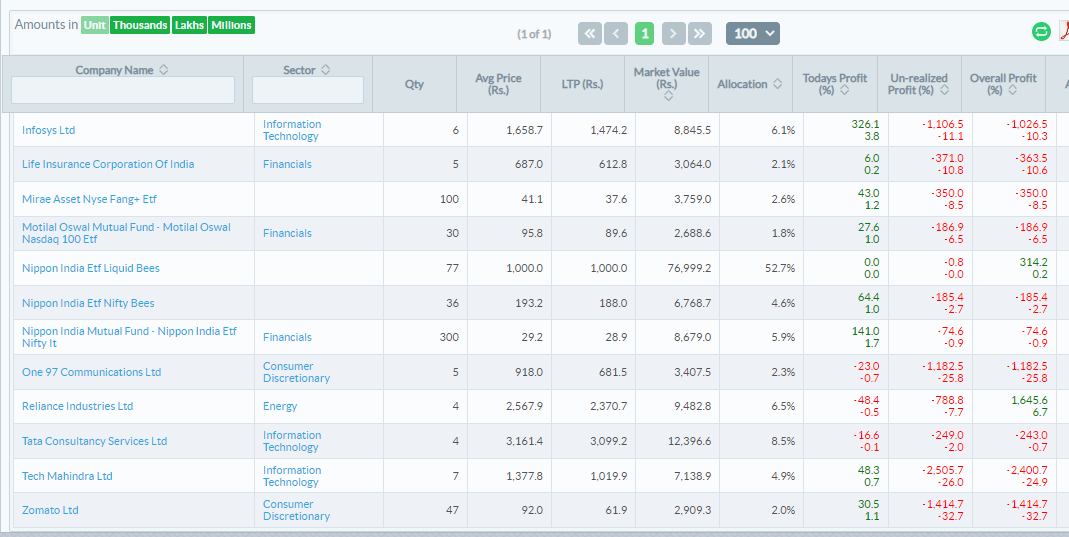Click Information Technology sector for Tata Consultancy
Viewport: 1069px width, 537px height.
pos(292,441)
